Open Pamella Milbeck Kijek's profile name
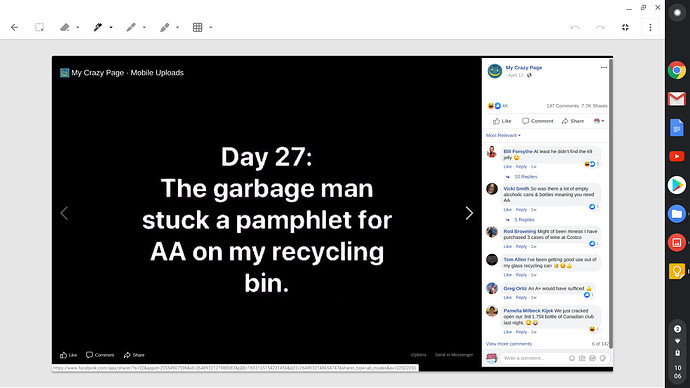The image size is (690, 388). tap(528, 311)
